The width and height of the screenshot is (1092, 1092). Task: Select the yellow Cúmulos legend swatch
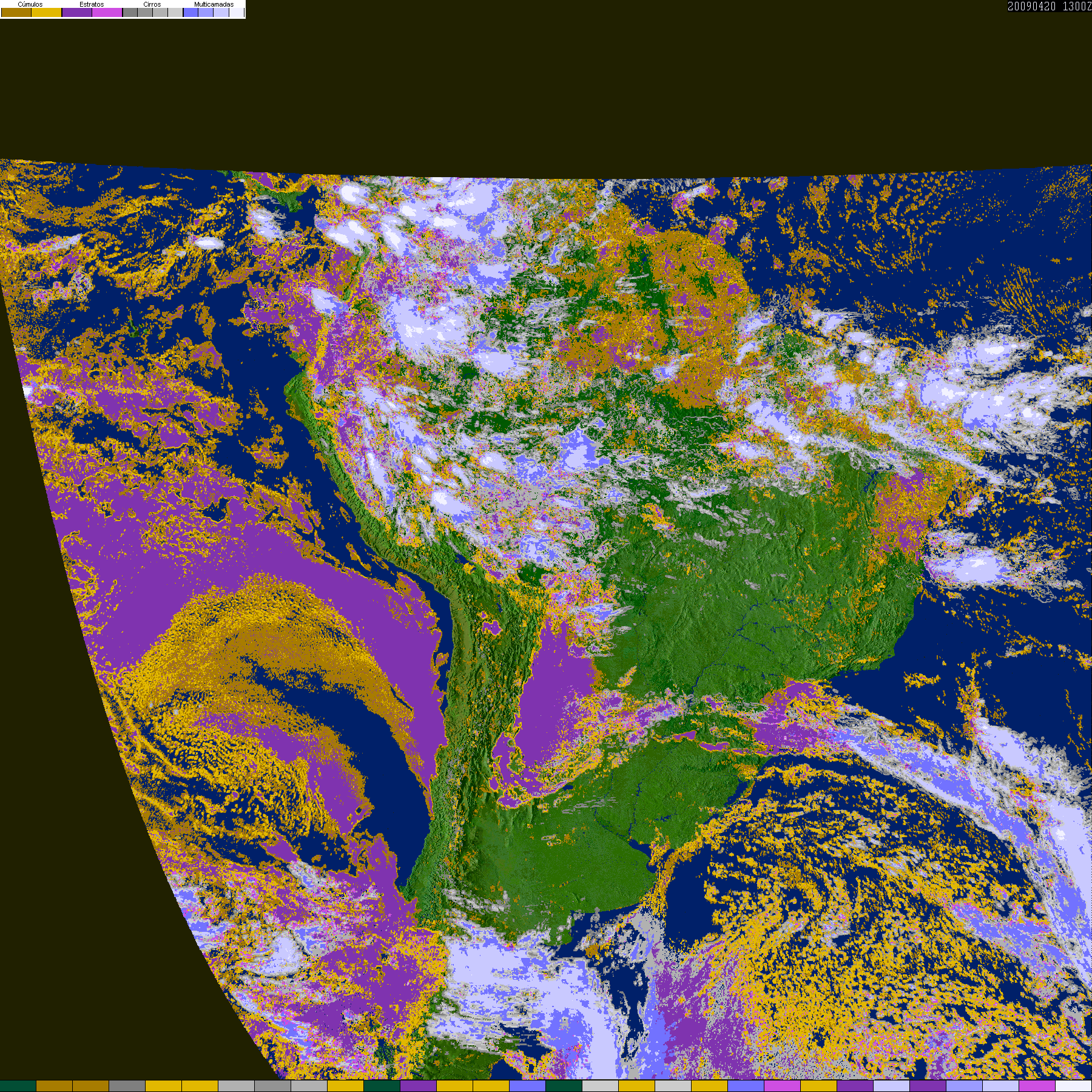click(x=47, y=13)
